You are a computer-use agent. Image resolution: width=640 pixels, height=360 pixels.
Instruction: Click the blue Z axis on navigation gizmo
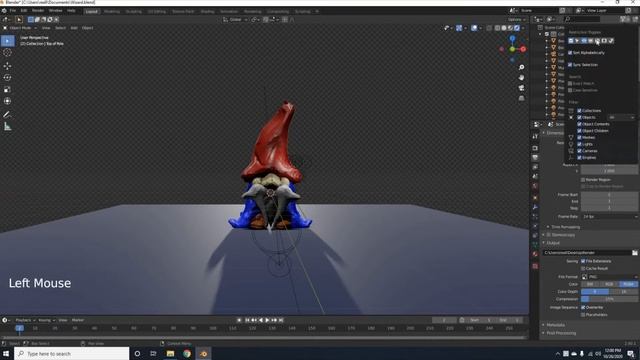(x=512, y=38)
